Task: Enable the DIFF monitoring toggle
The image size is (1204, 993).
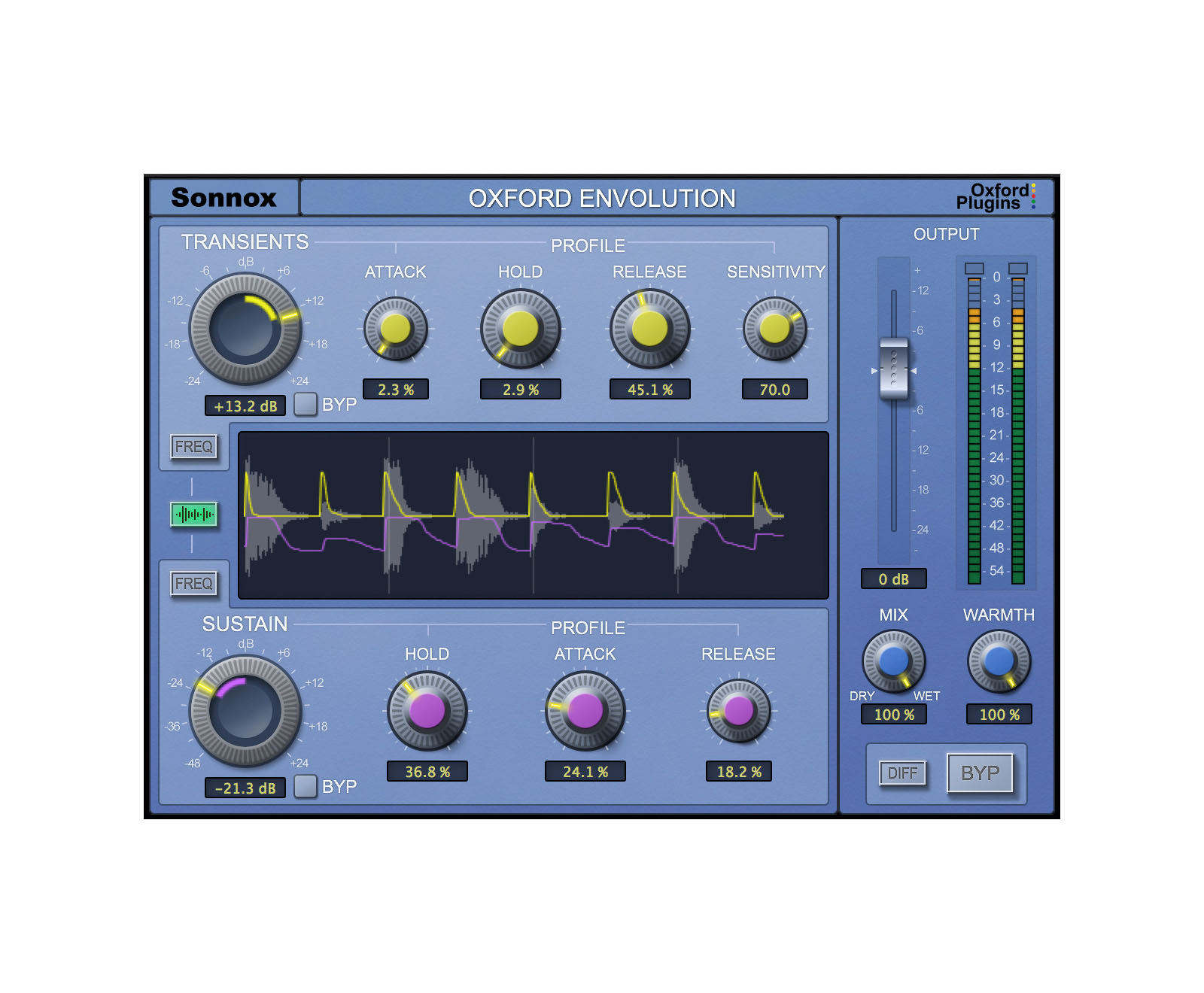Action: 902,773
